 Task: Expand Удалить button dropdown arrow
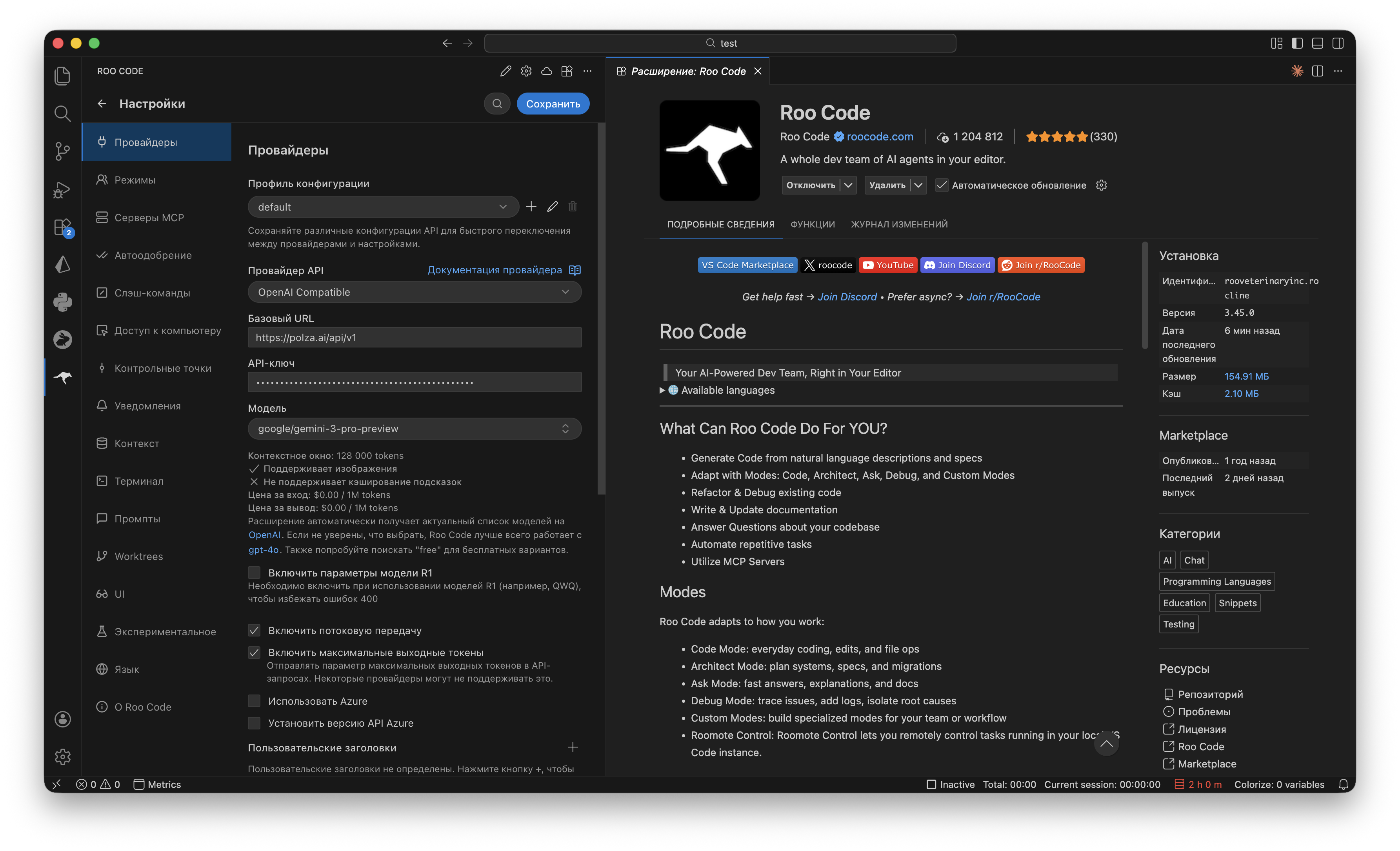pyautogui.click(x=918, y=185)
